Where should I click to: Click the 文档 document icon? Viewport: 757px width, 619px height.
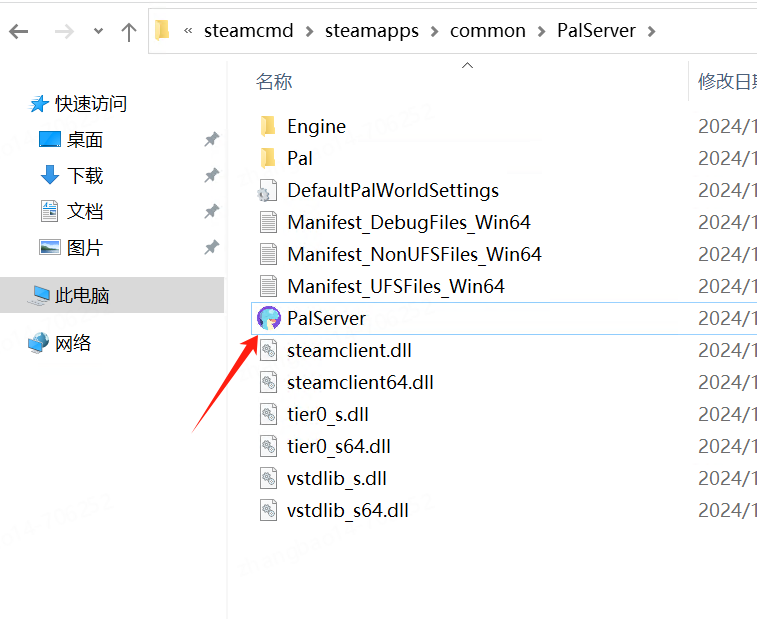click(x=49, y=211)
